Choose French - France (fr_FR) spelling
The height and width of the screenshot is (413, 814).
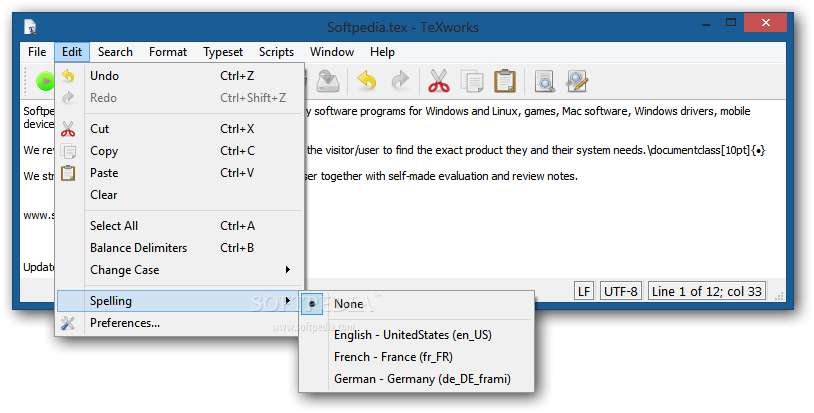pos(417,357)
